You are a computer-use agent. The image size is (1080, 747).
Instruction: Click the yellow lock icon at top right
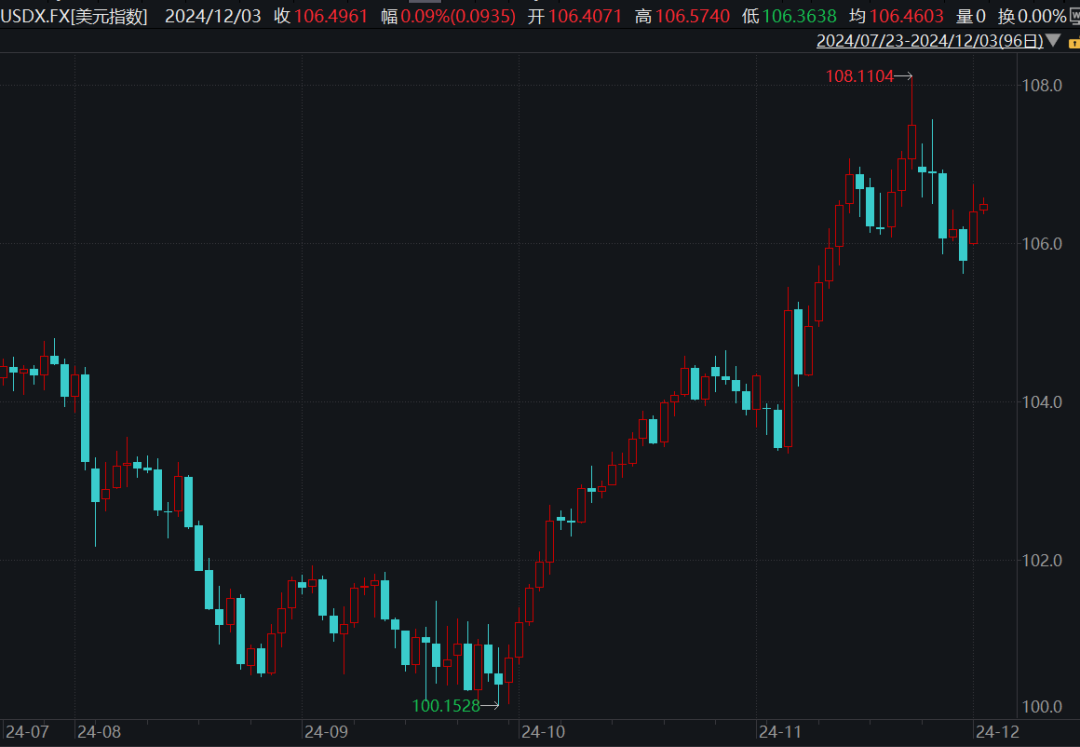coord(1074,43)
